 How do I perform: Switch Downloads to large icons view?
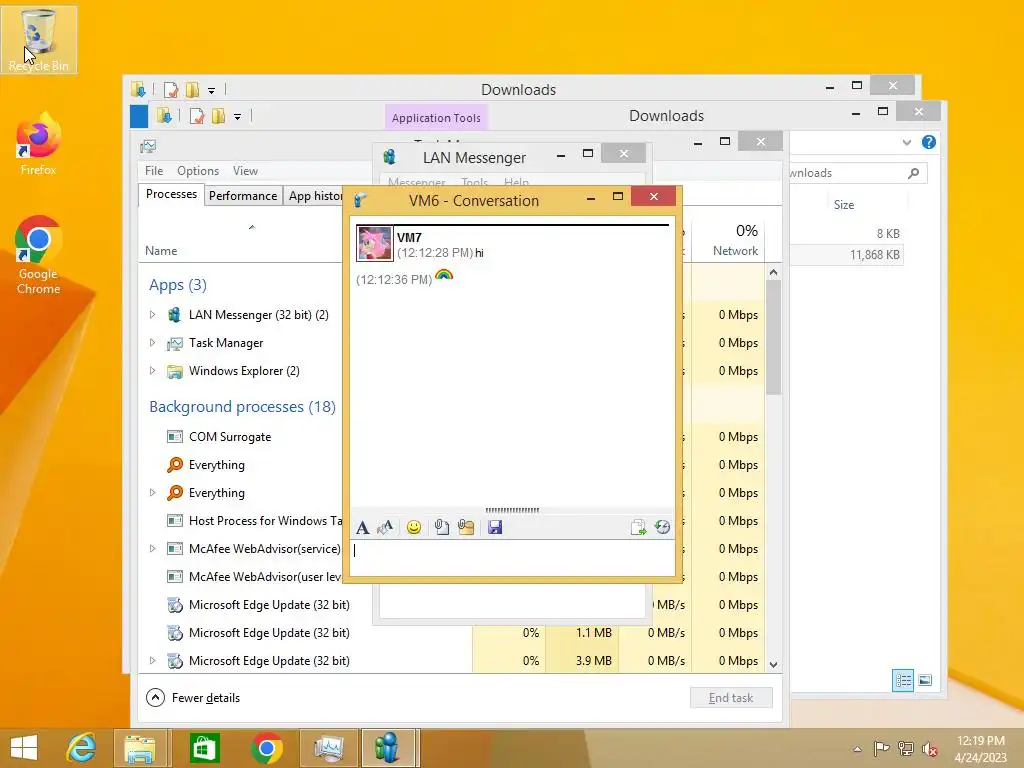pyautogui.click(x=925, y=680)
